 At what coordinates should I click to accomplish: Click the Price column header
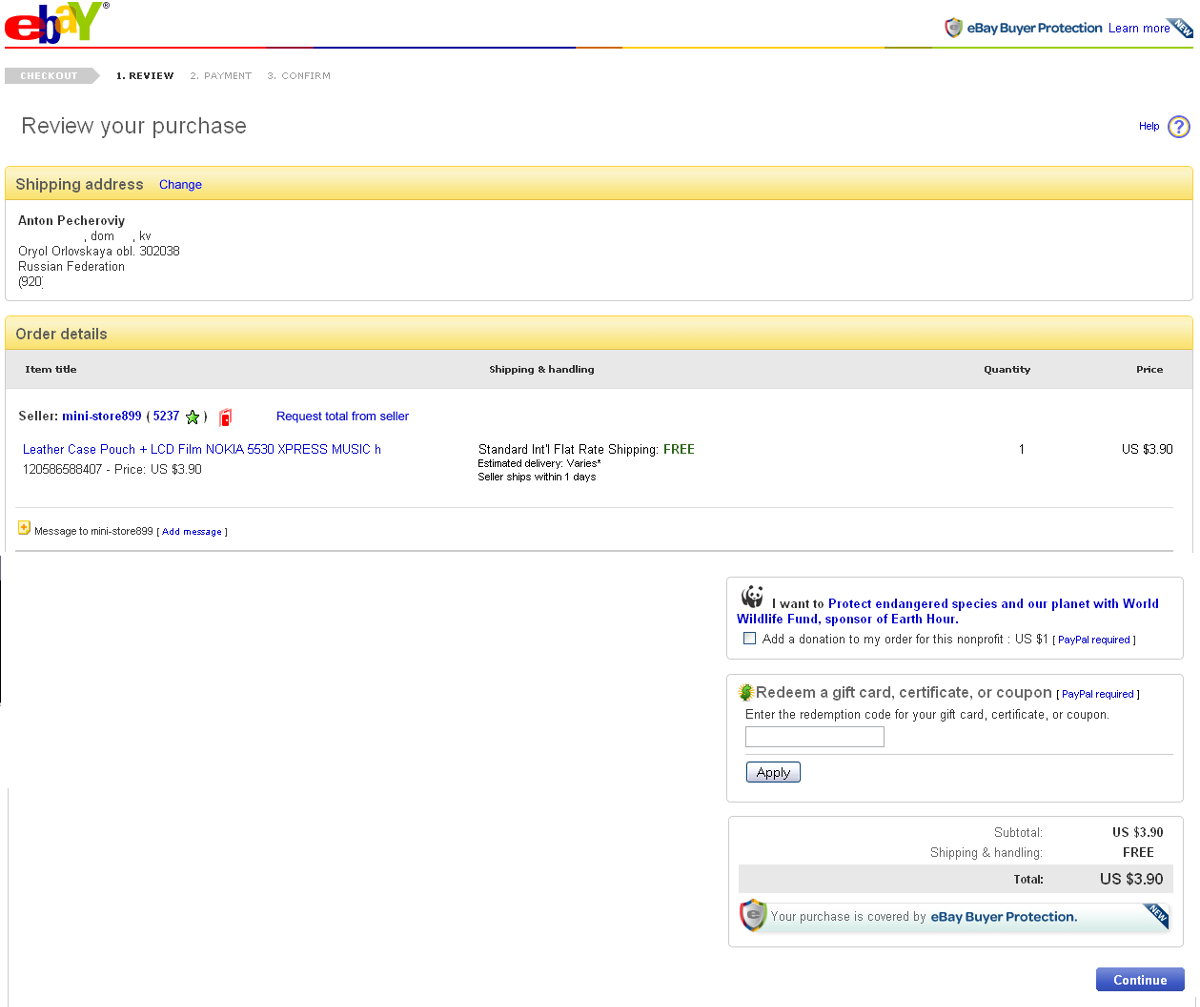click(1150, 370)
